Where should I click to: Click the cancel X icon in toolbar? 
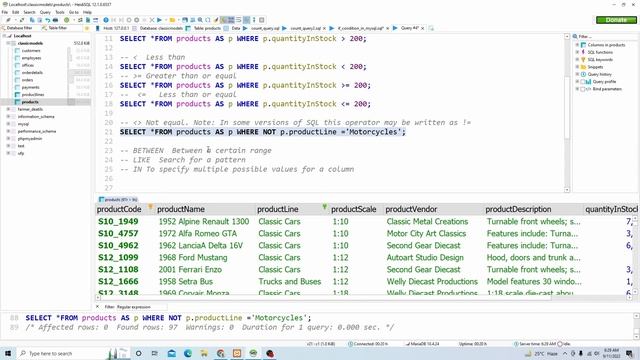pyautogui.click(x=152, y=20)
